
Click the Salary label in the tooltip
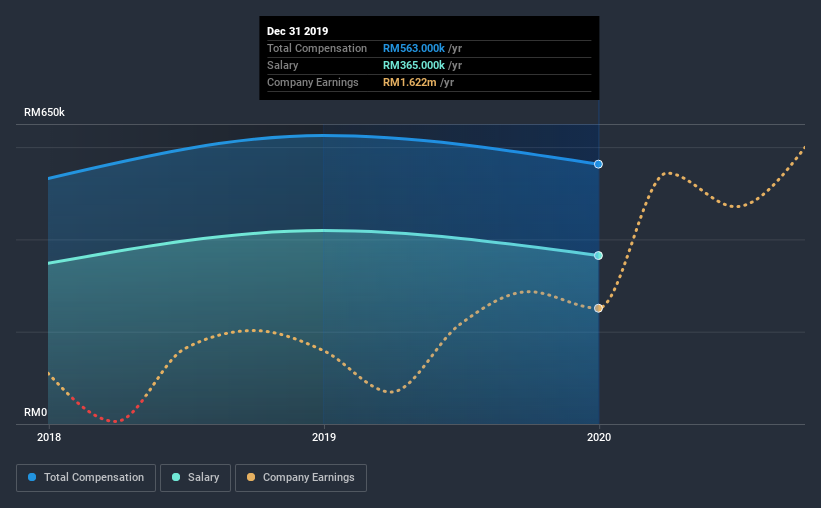(282, 65)
